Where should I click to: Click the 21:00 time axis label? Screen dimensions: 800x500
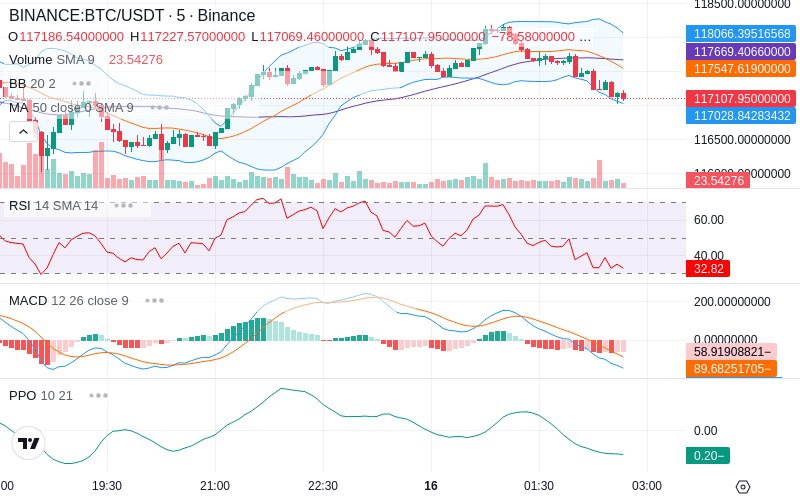(215, 486)
